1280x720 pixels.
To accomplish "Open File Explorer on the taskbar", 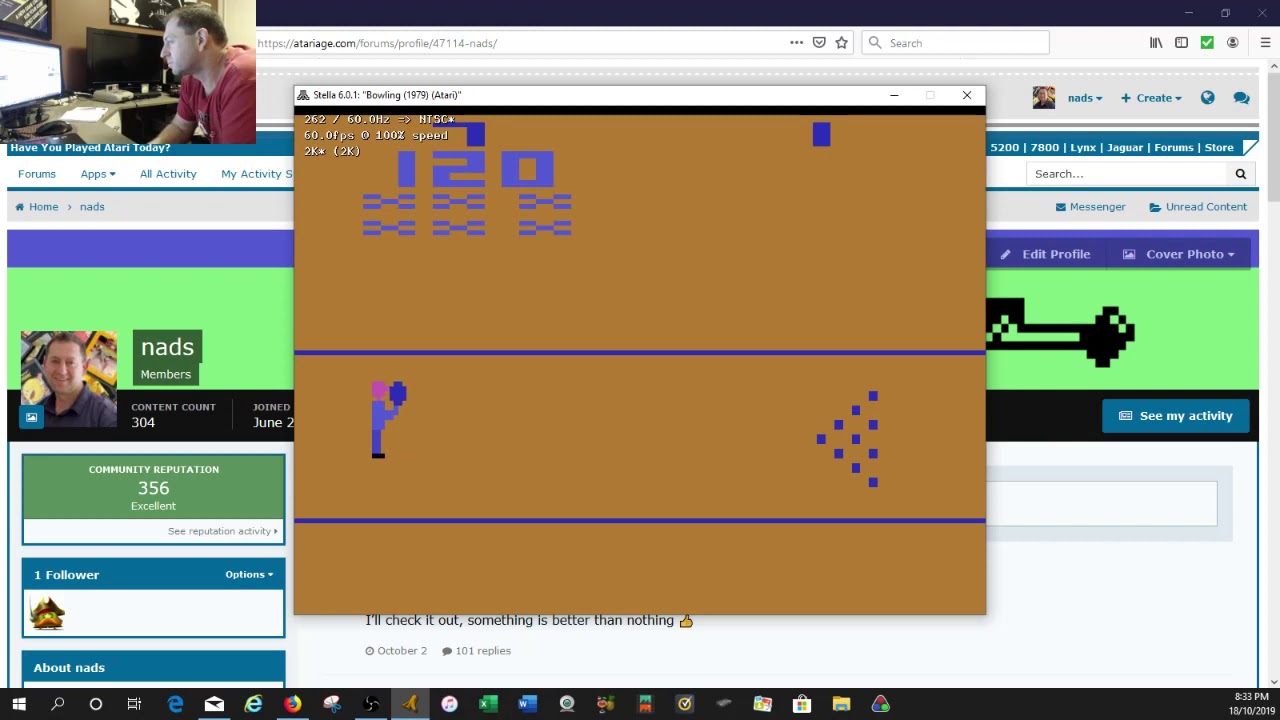I will [x=841, y=704].
